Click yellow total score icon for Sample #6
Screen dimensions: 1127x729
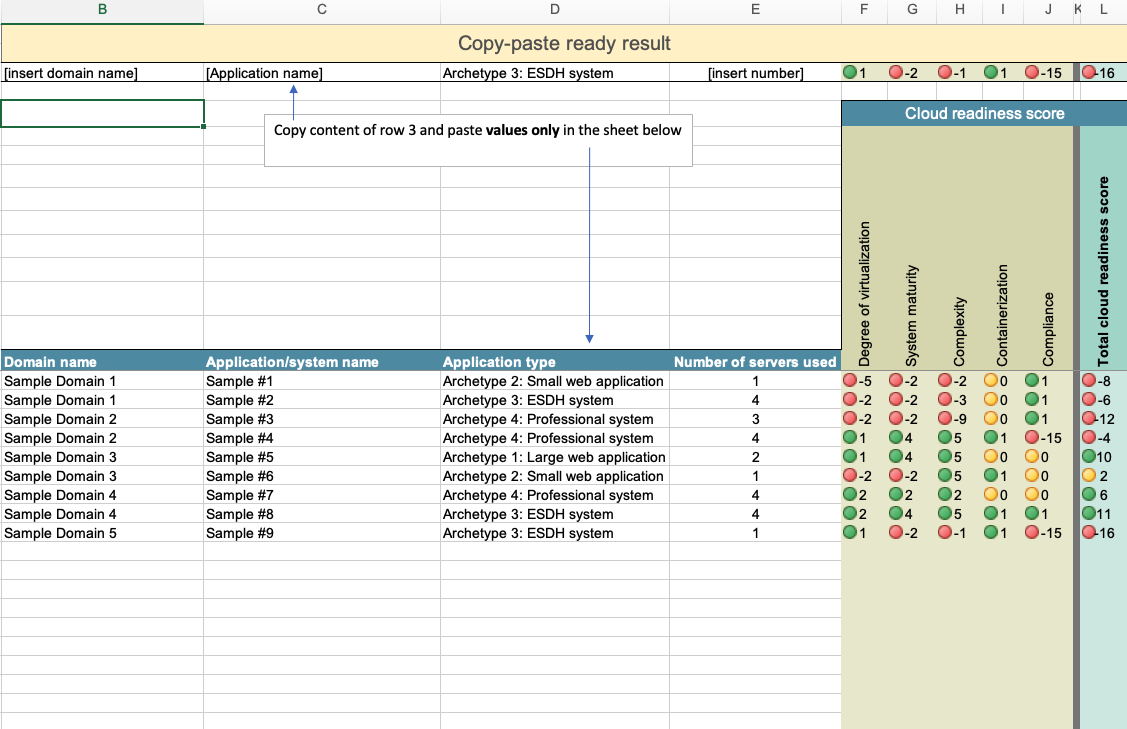pos(1090,476)
